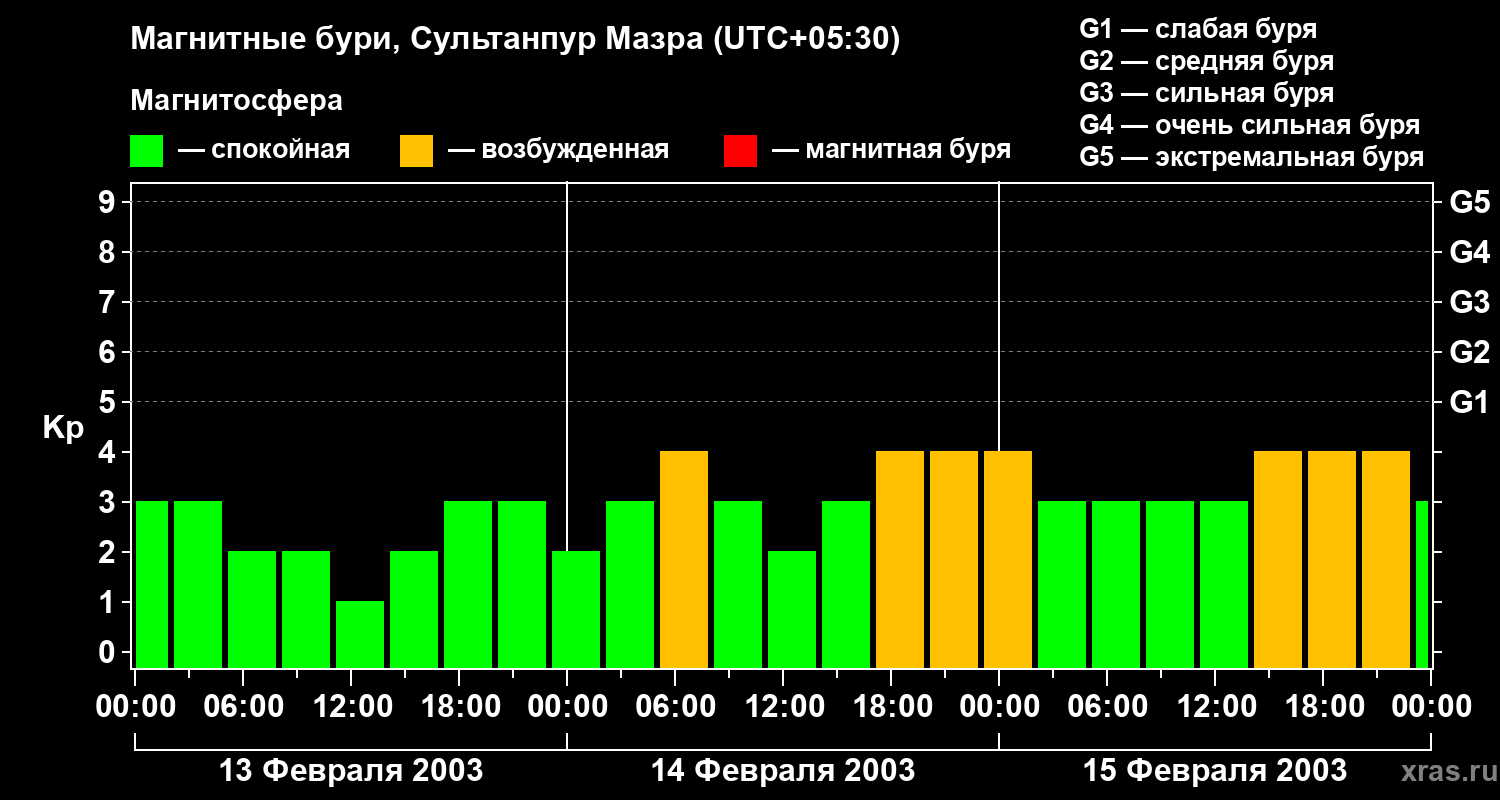Image resolution: width=1500 pixels, height=800 pixels.
Task: Click the '14 Февраля 2003' date label
Action: [783, 771]
